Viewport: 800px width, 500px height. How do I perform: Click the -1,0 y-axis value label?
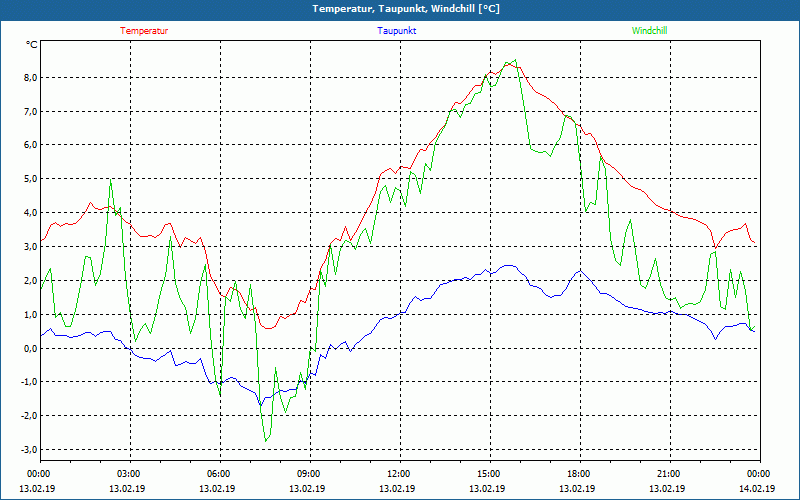[28, 382]
